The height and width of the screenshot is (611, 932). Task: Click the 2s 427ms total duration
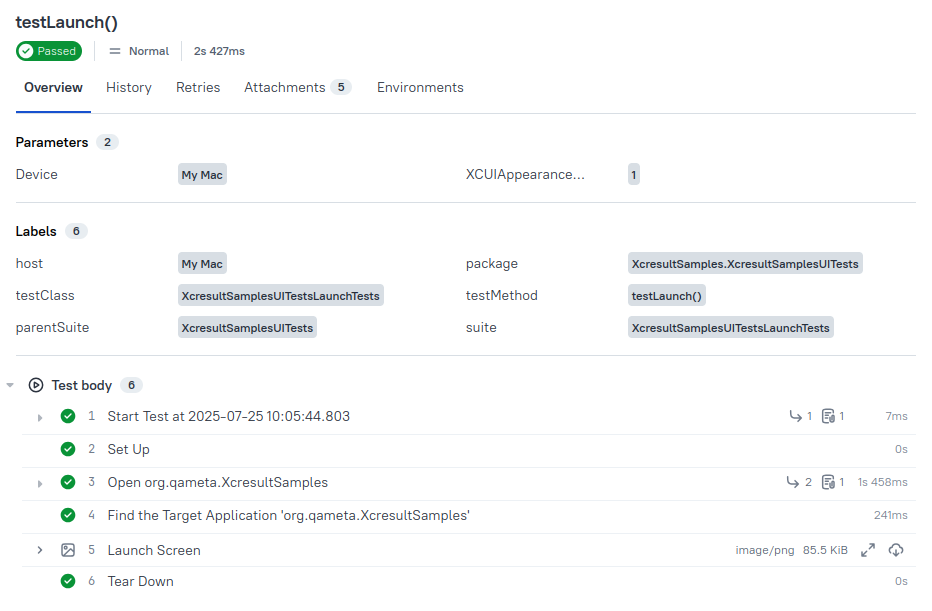[219, 51]
